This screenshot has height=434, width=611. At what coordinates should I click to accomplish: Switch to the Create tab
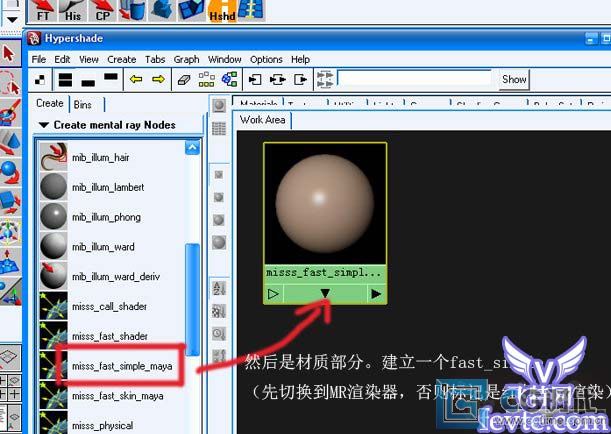click(x=49, y=103)
